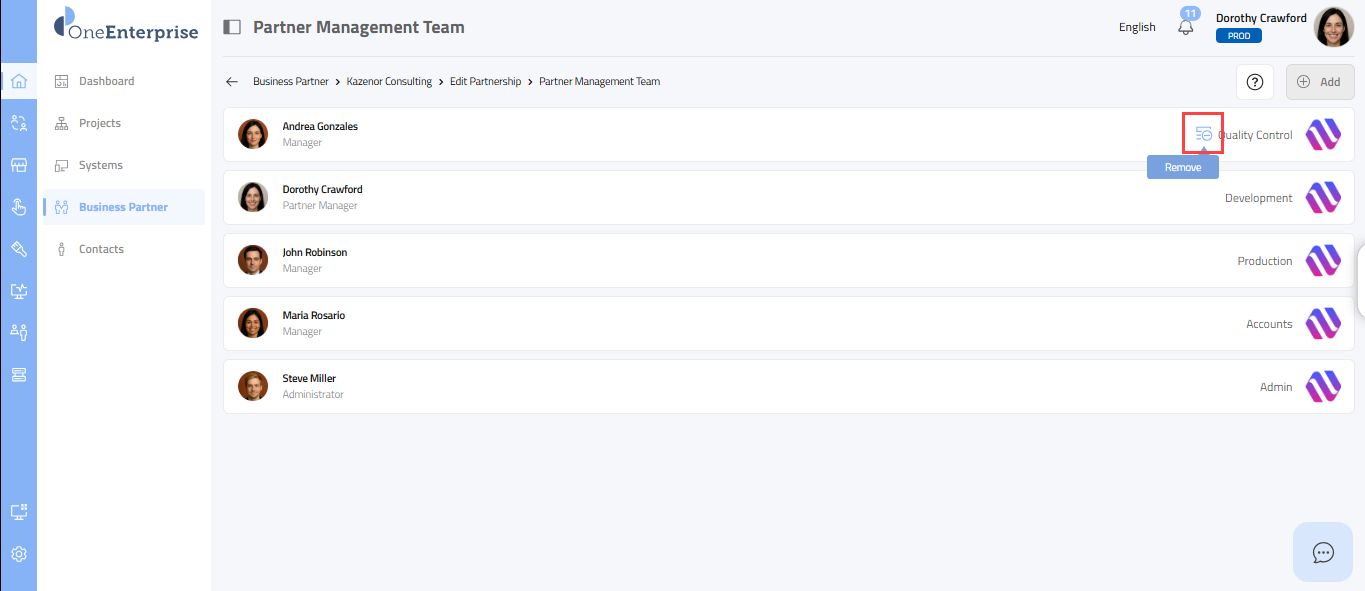The width and height of the screenshot is (1365, 591).
Task: Click the help question mark icon
Action: click(x=1255, y=82)
